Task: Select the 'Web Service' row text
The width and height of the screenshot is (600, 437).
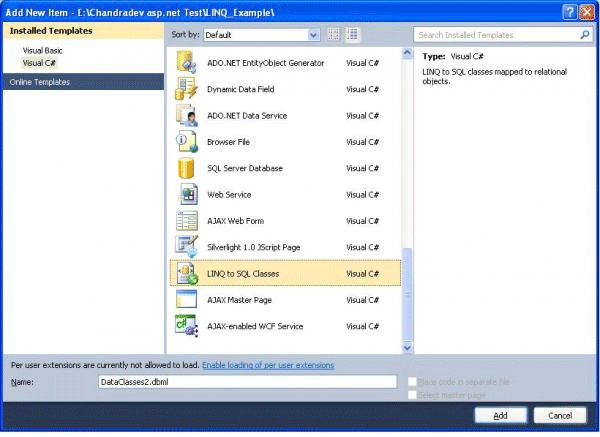Action: coord(229,194)
